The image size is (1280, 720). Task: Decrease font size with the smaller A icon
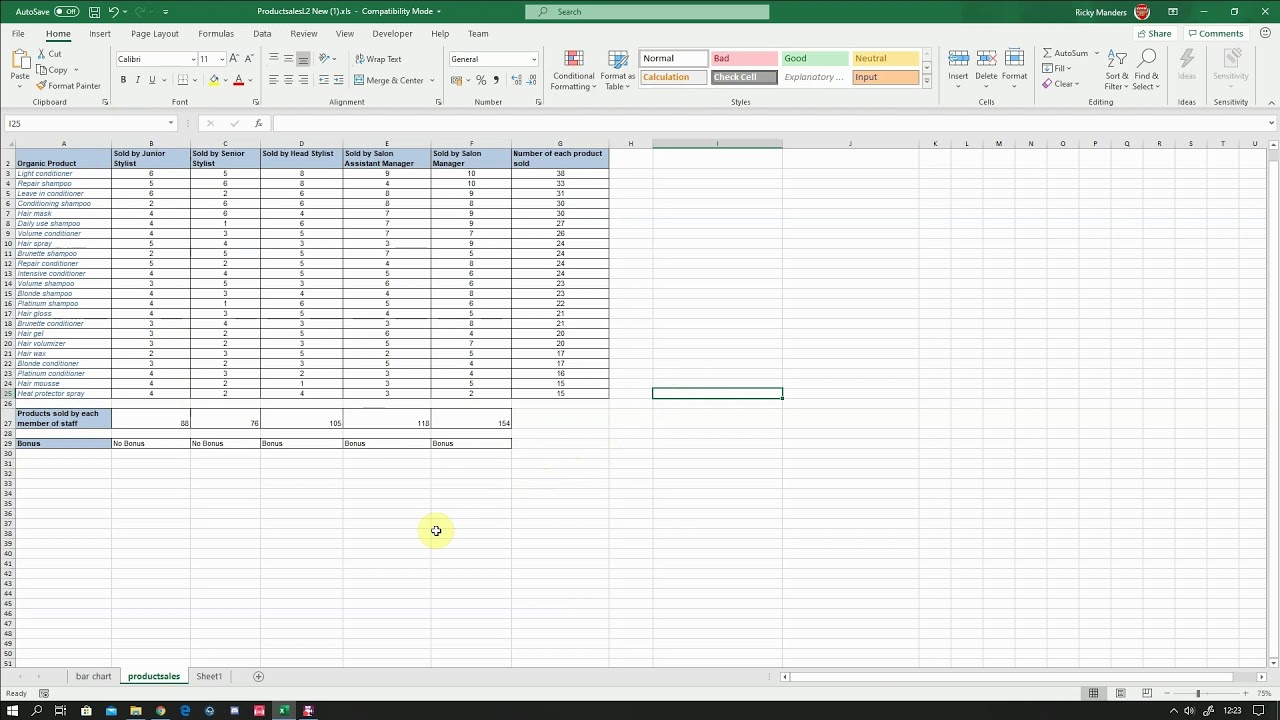tap(248, 59)
